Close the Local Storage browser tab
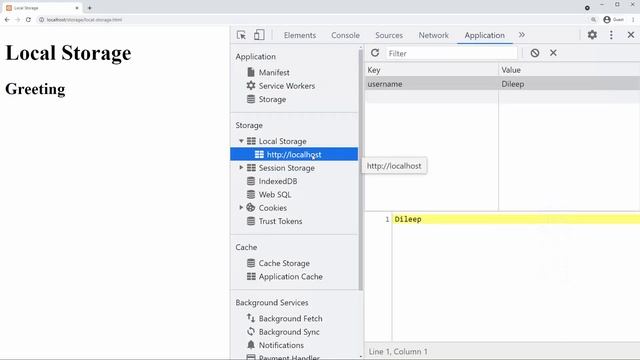The width and height of the screenshot is (640, 360). 77,8
